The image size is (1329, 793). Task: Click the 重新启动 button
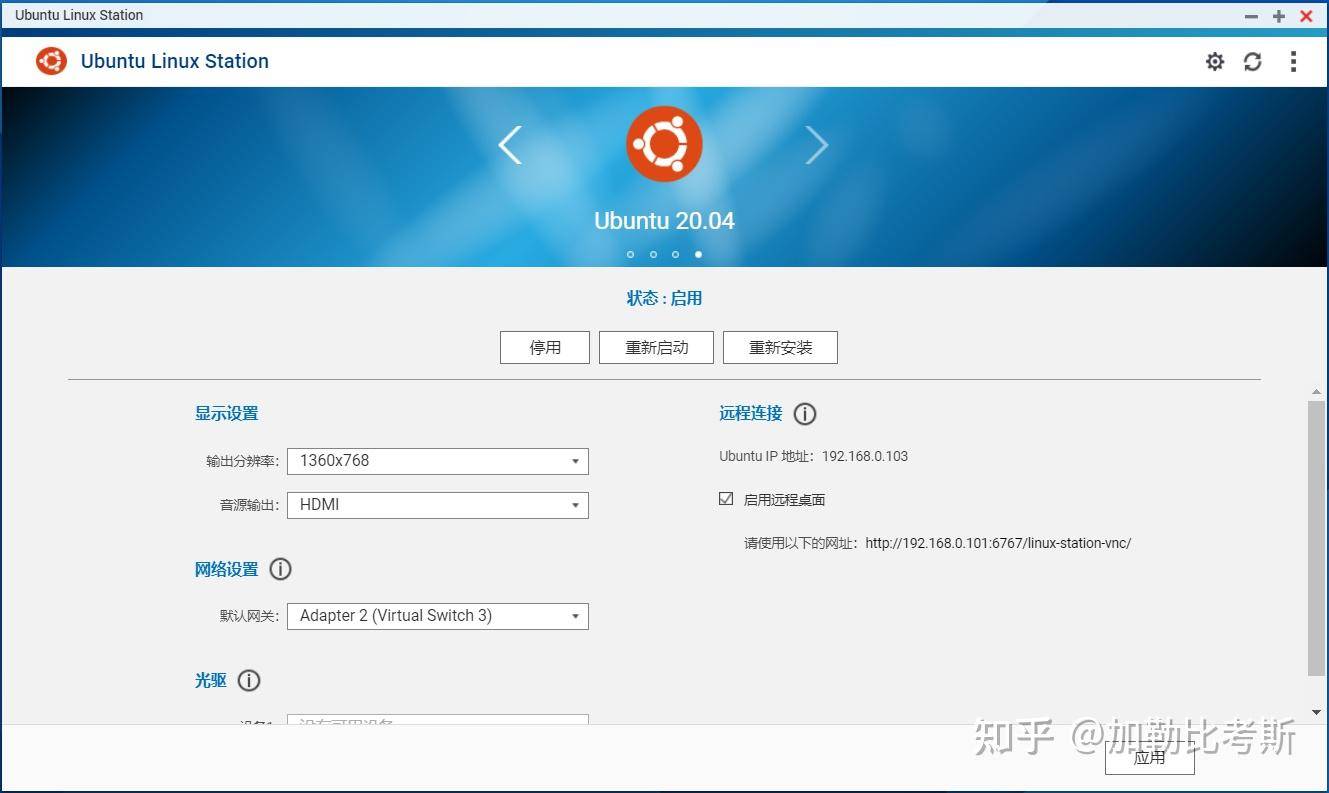pyautogui.click(x=657, y=347)
